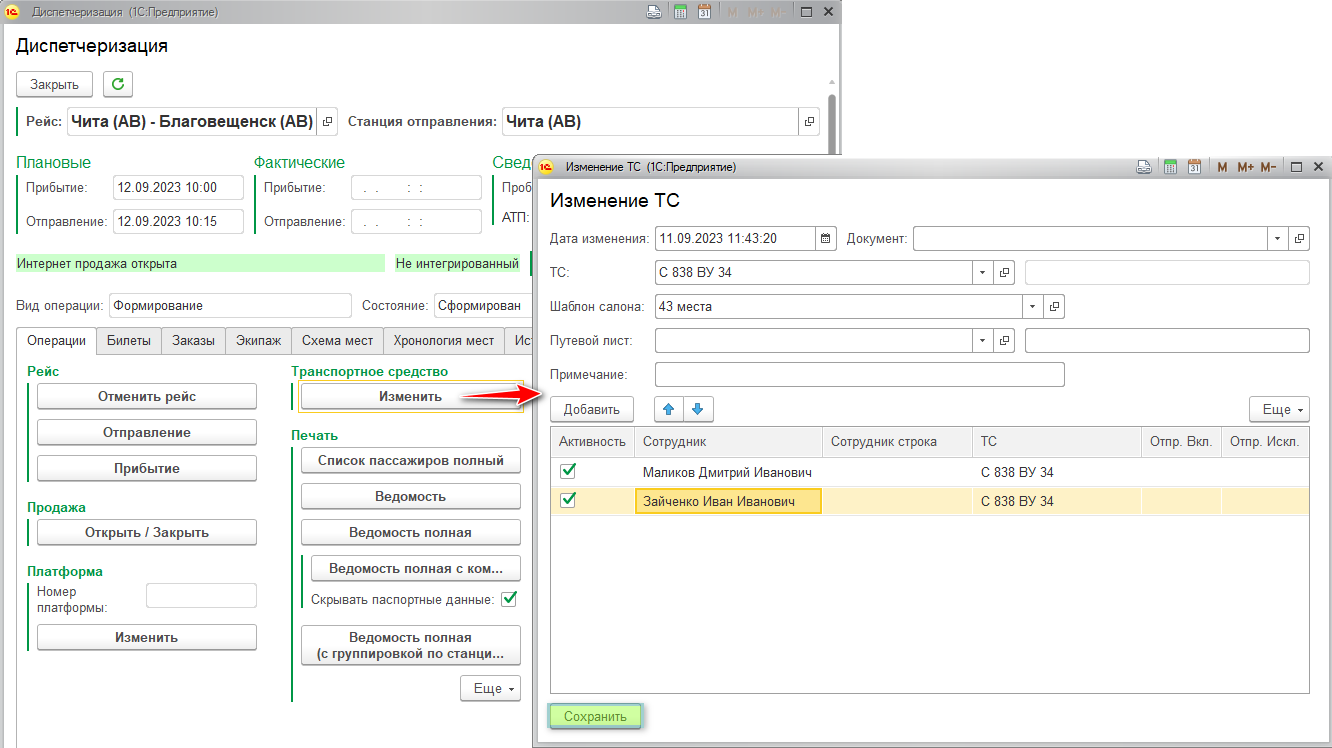Click the Отменить рейс button
The height and width of the screenshot is (748, 1332).
pos(147,397)
